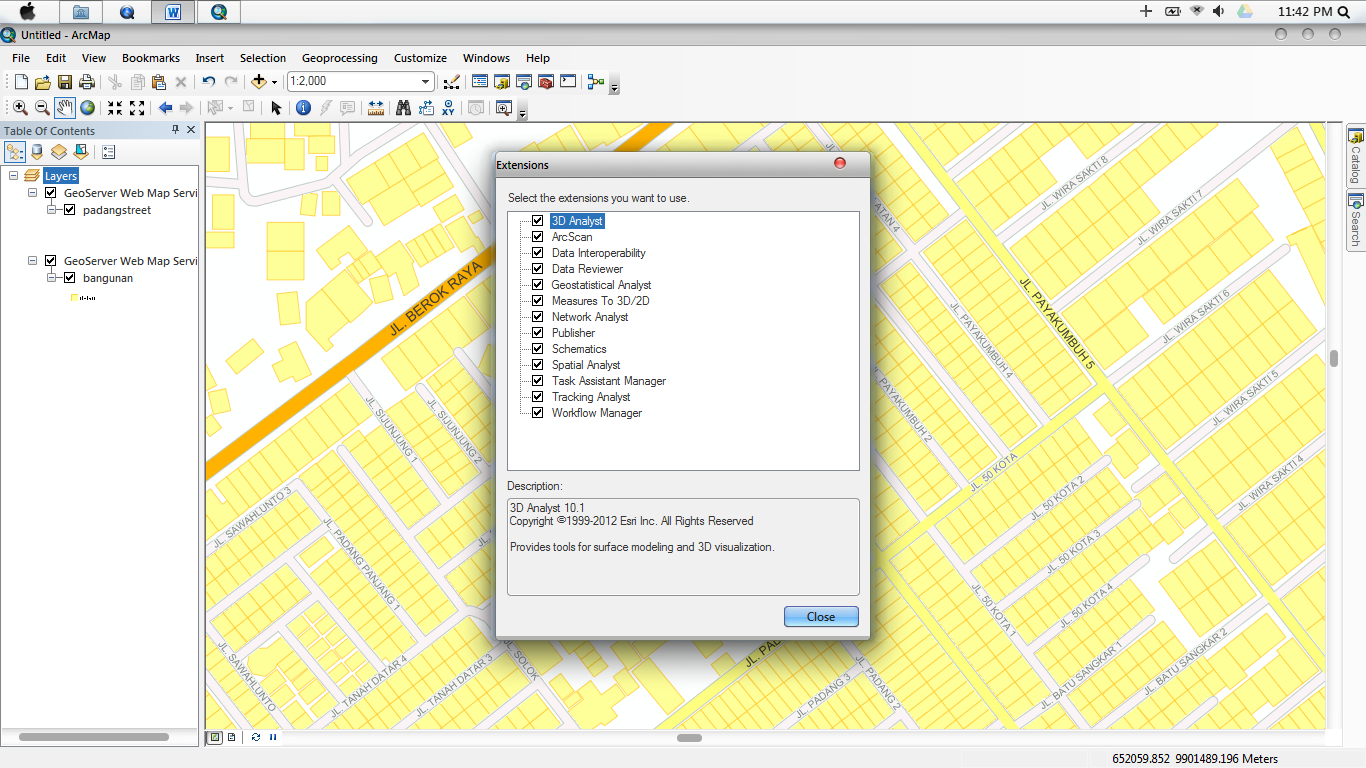The height and width of the screenshot is (768, 1366).
Task: Click the Add Data button
Action: coord(259,82)
